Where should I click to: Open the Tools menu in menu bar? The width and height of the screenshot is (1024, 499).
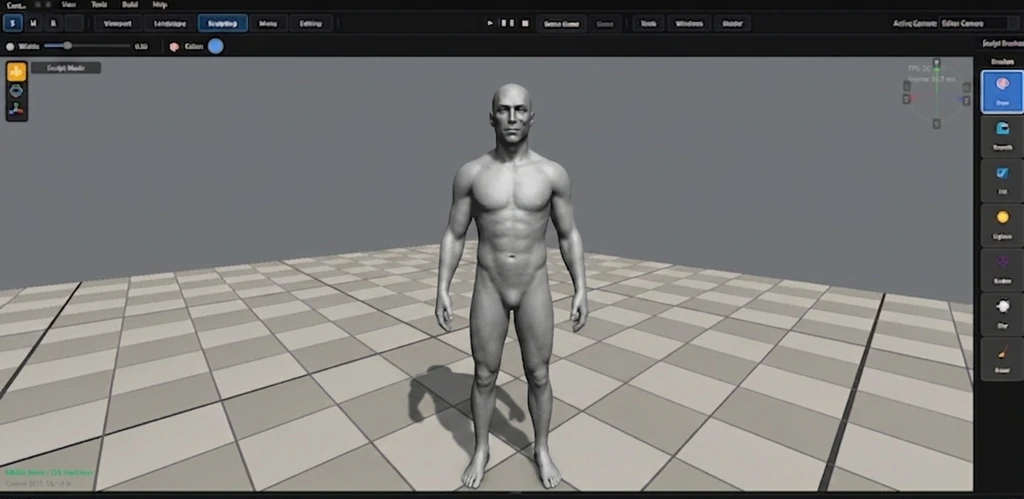[x=99, y=5]
